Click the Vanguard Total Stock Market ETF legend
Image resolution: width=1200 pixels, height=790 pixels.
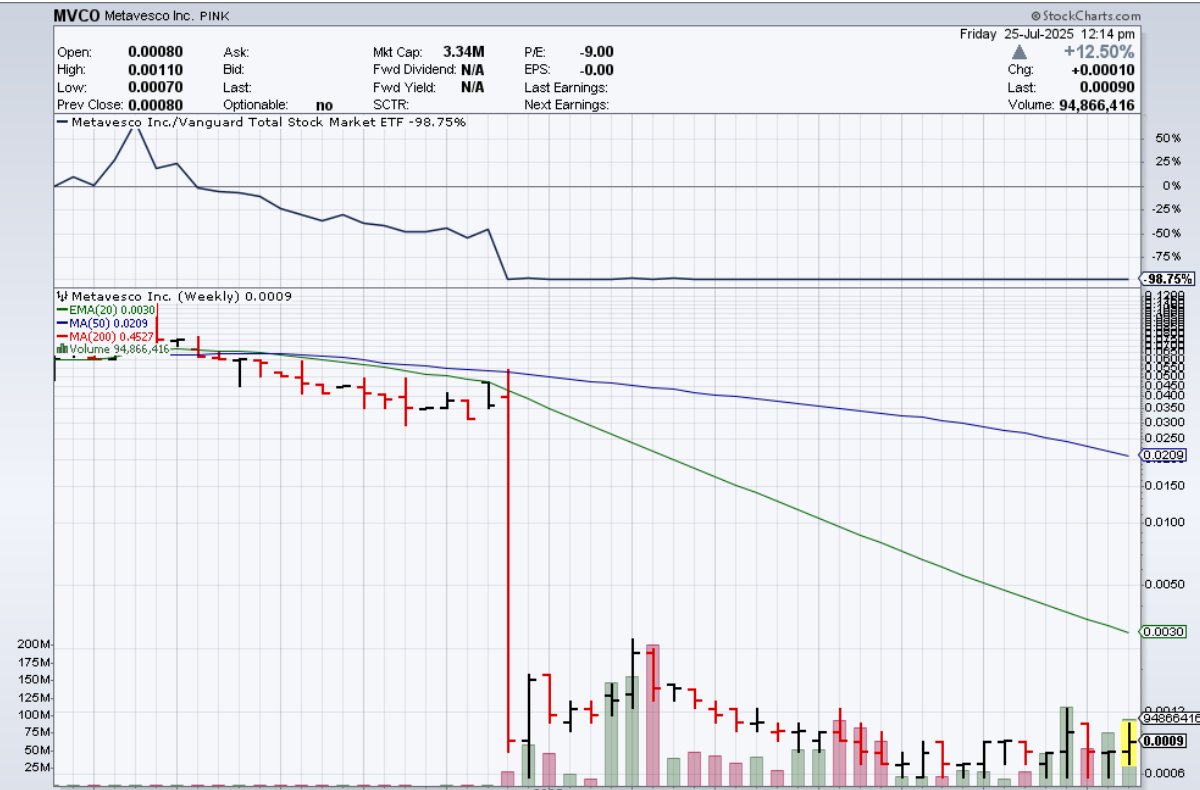(262, 122)
